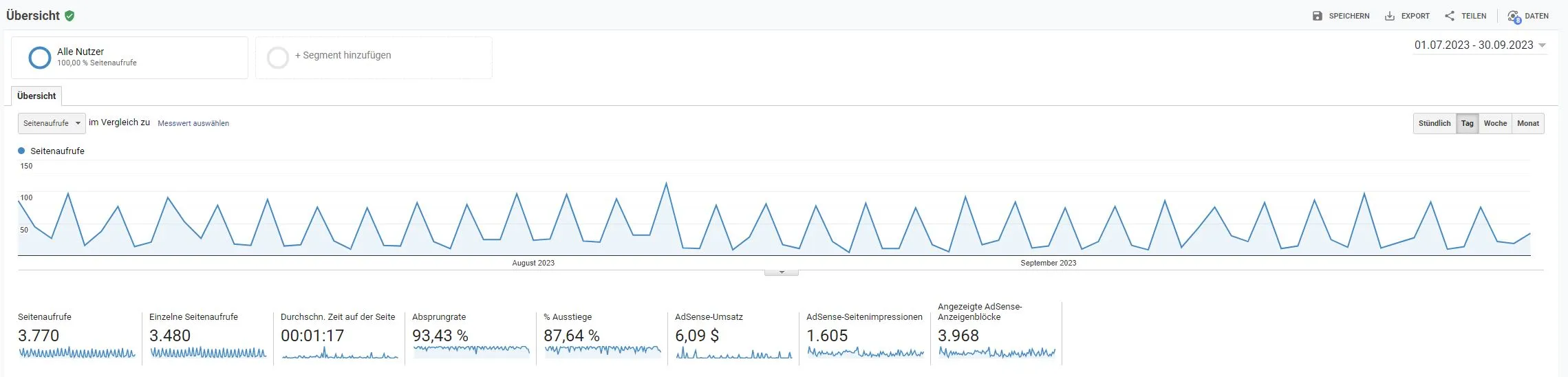Click the Absprungrate sparkline metric
Image resolution: width=1568 pixels, height=377 pixels.
click(471, 352)
